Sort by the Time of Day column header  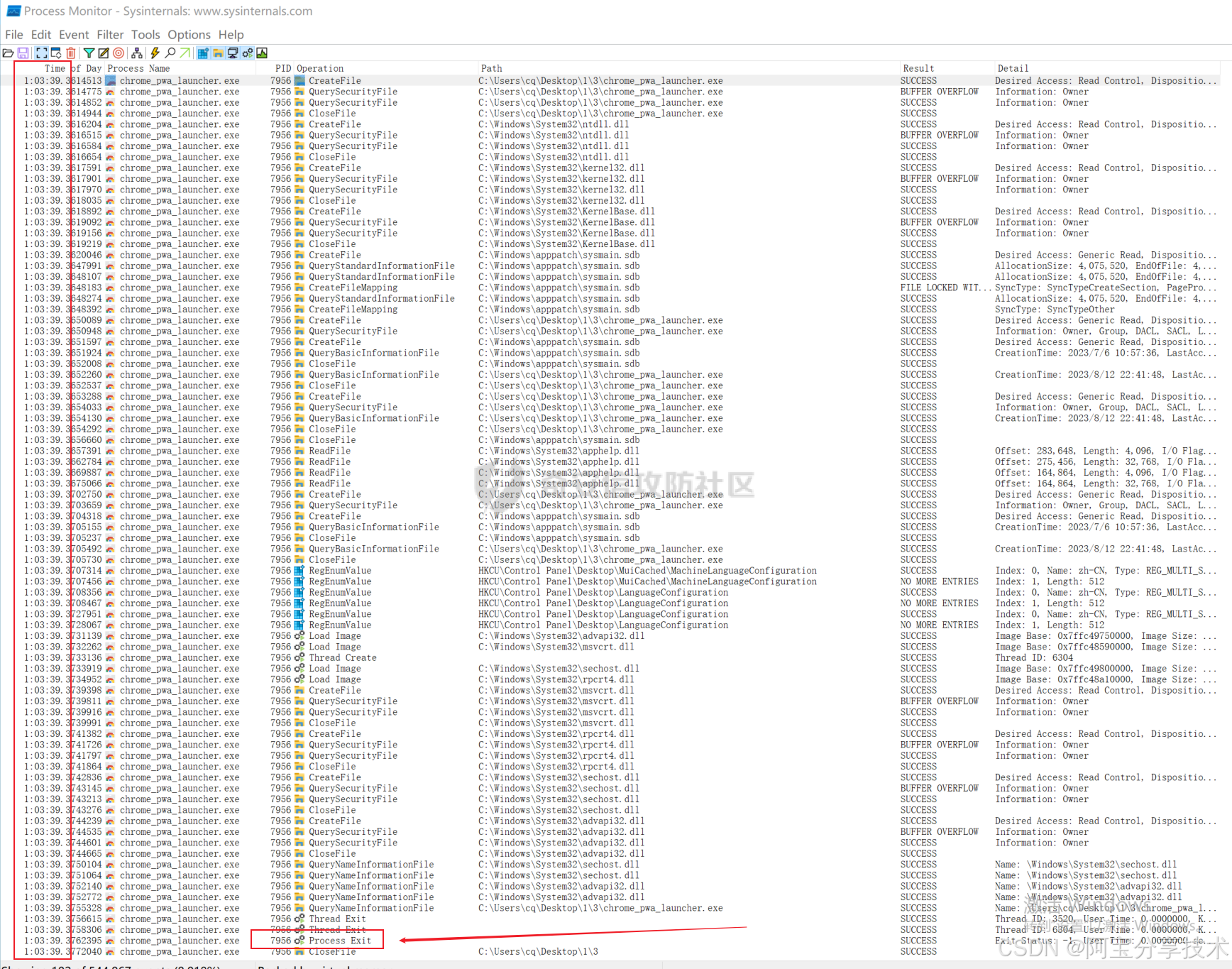[73, 69]
